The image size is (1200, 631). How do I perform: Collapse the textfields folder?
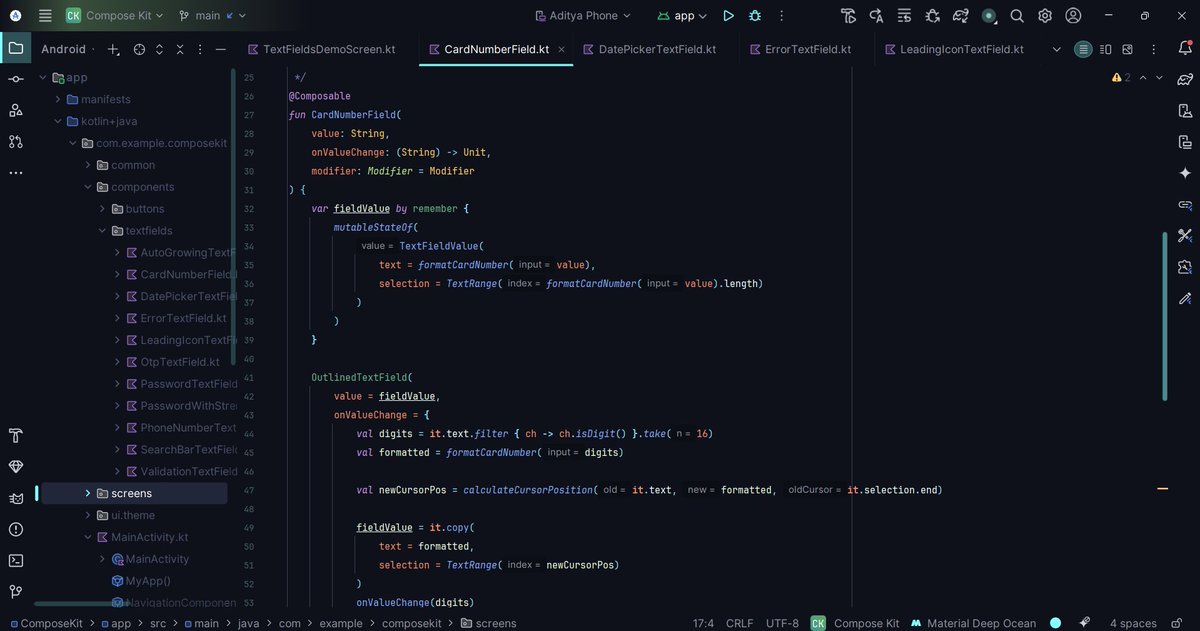[x=102, y=231]
